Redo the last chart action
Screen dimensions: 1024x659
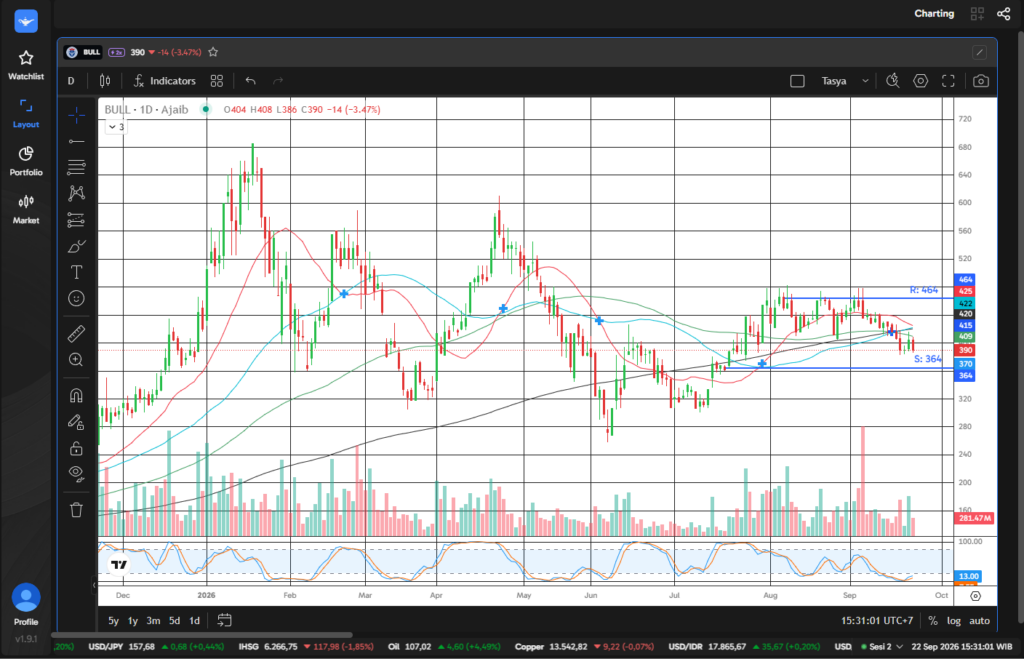click(278, 81)
